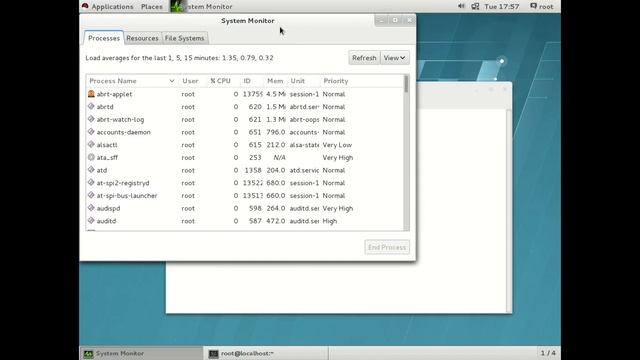
Task: Click the red hat Applications icon
Action: [x=85, y=6]
